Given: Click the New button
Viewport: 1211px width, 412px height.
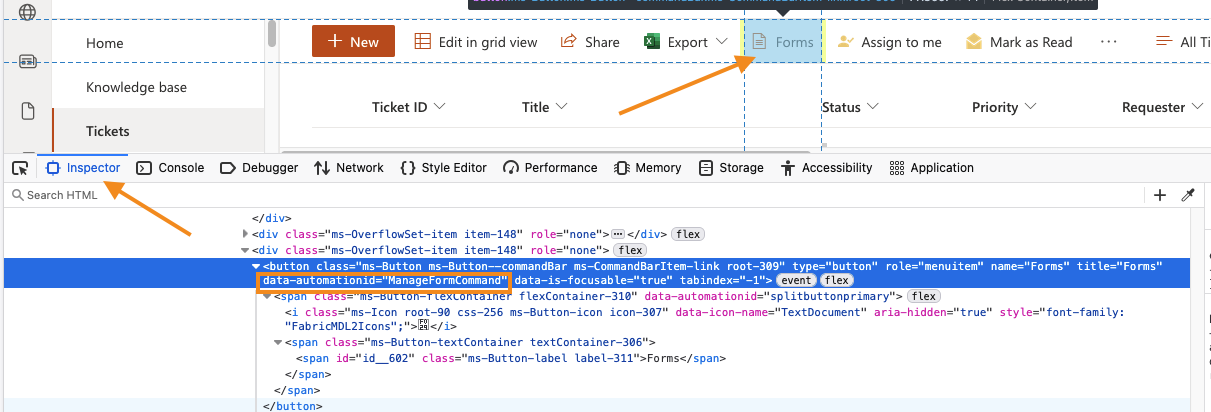Looking at the screenshot, I should pos(353,42).
